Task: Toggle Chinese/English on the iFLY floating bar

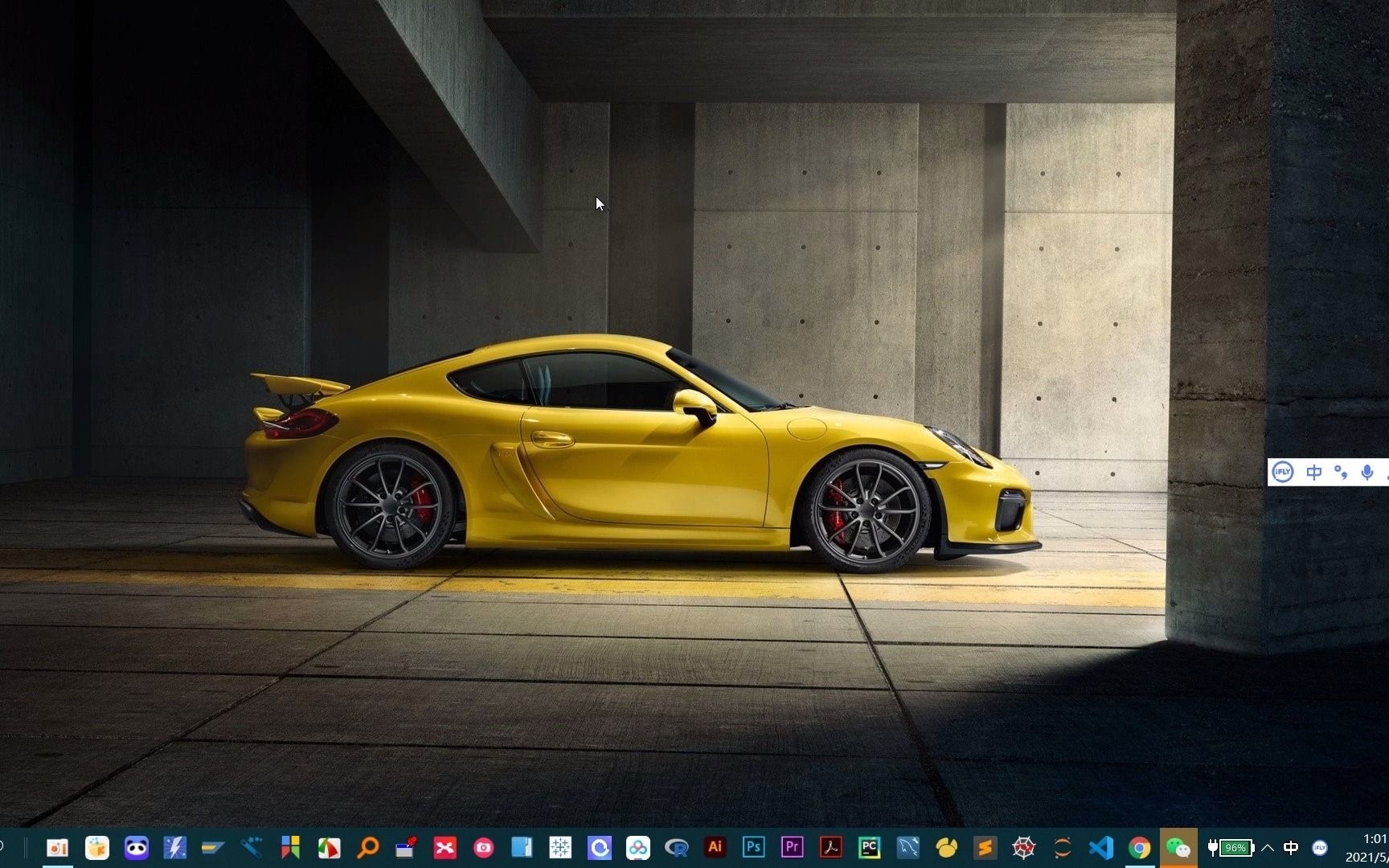Action: click(1313, 472)
